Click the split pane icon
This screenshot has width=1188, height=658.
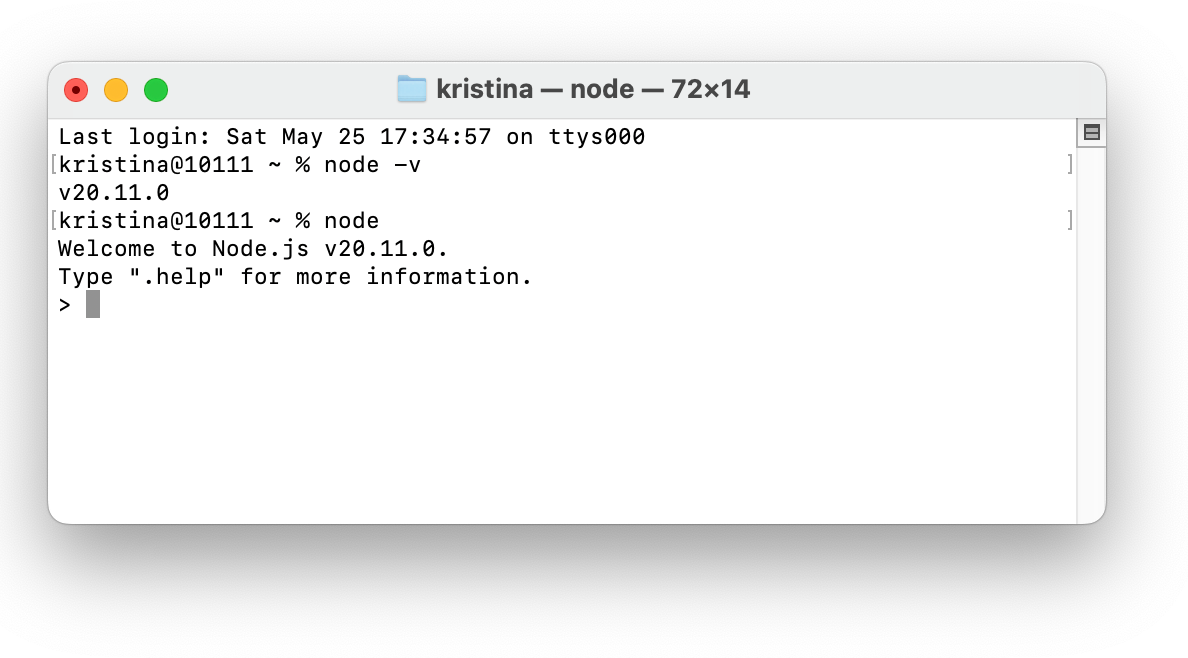pyautogui.click(x=1091, y=132)
